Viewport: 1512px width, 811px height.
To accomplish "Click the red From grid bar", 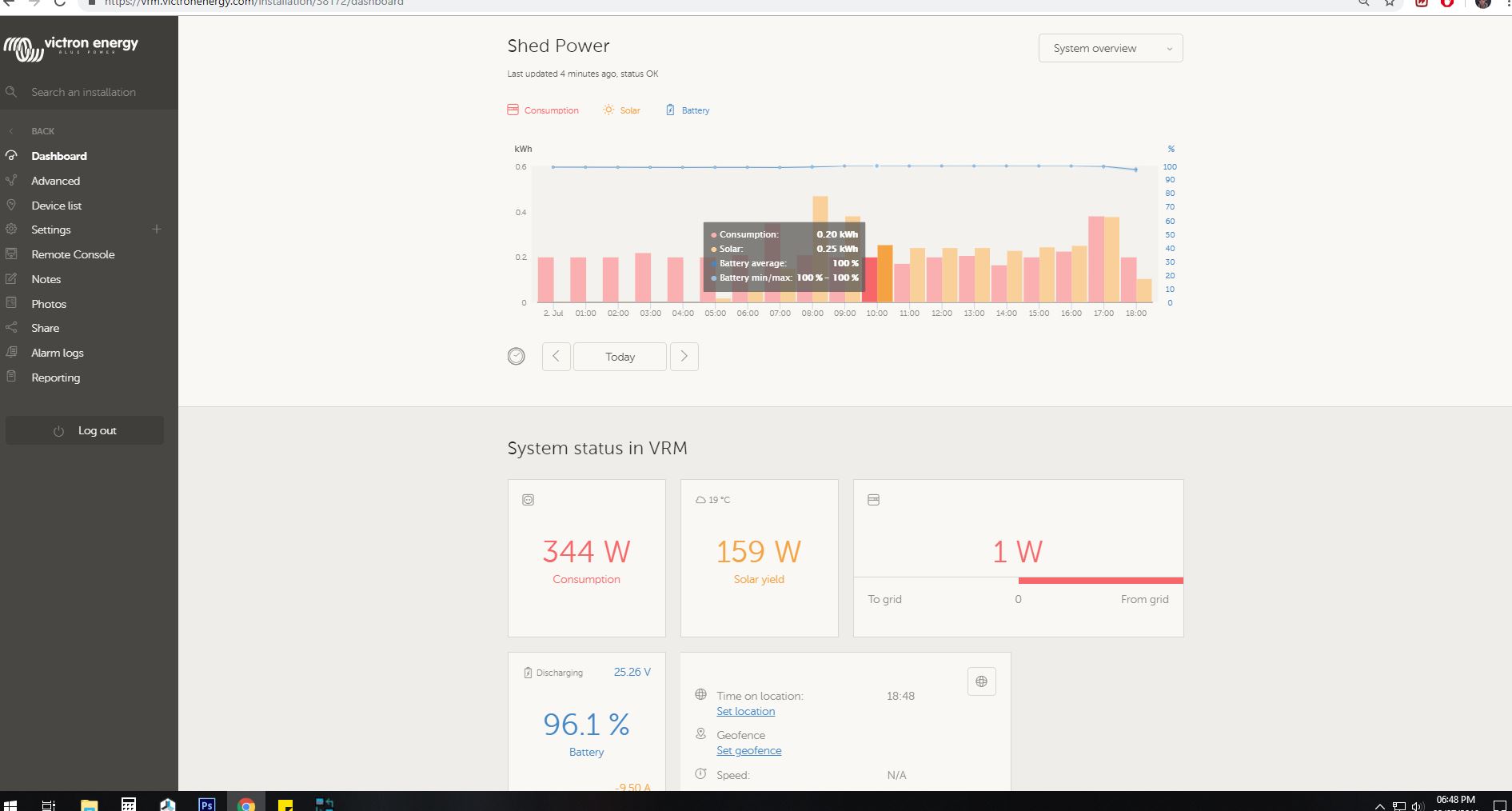I will tap(1101, 581).
